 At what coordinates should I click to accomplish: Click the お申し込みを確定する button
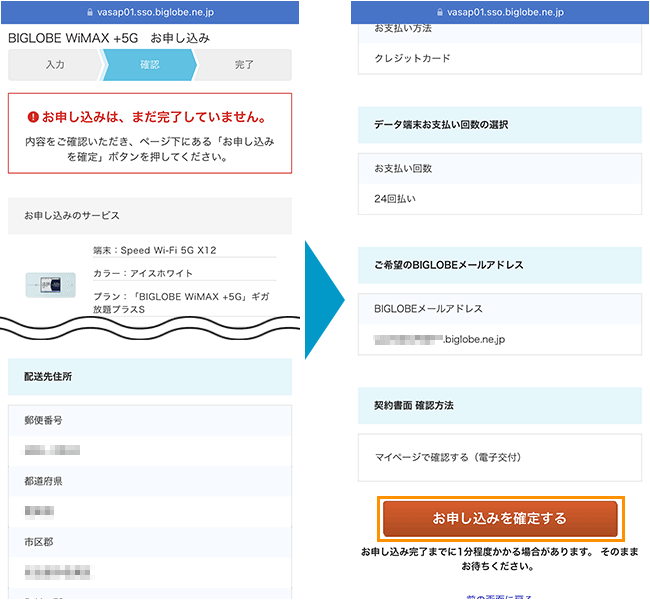coord(500,518)
